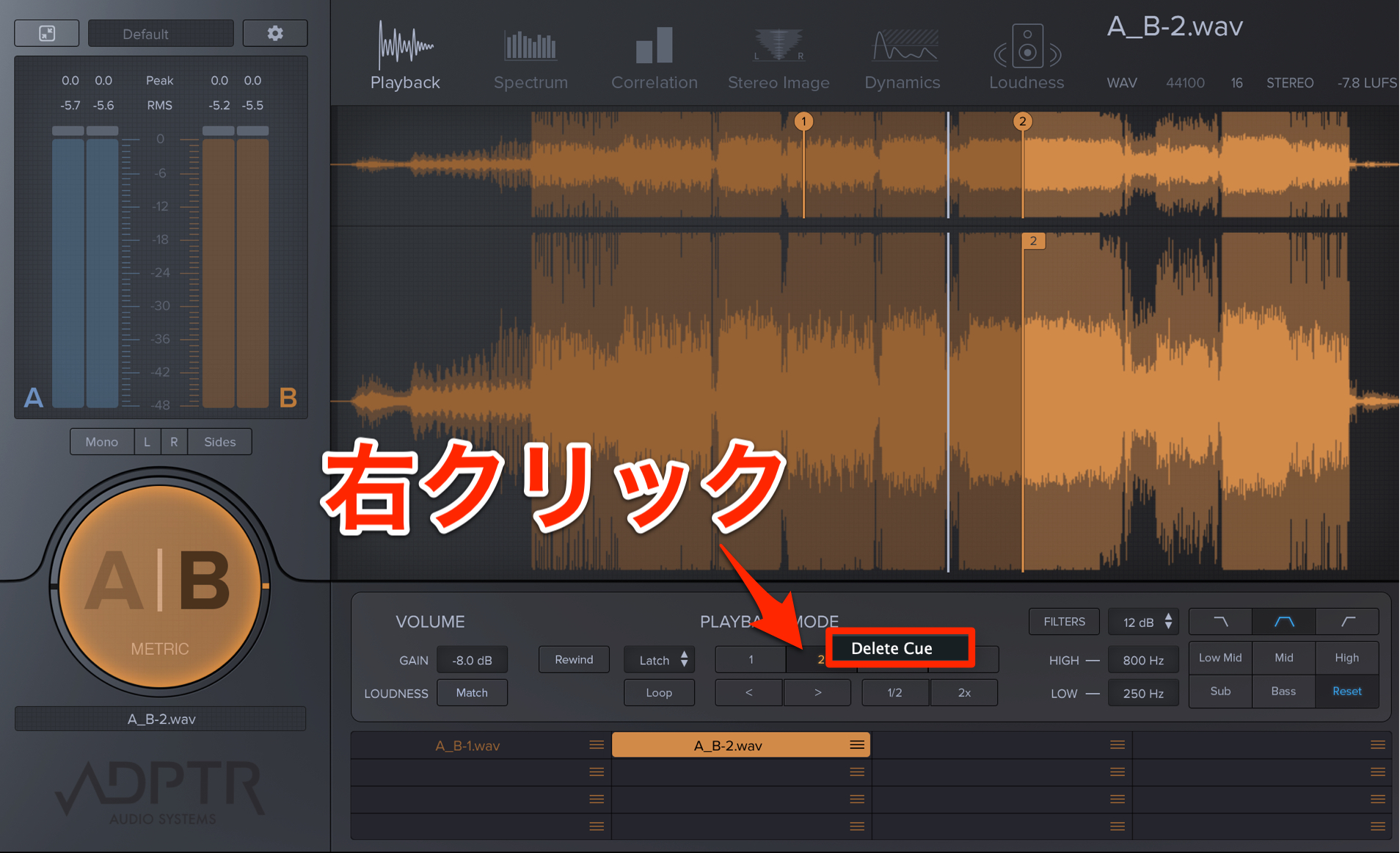Toggle Sides monitoring

(x=219, y=442)
